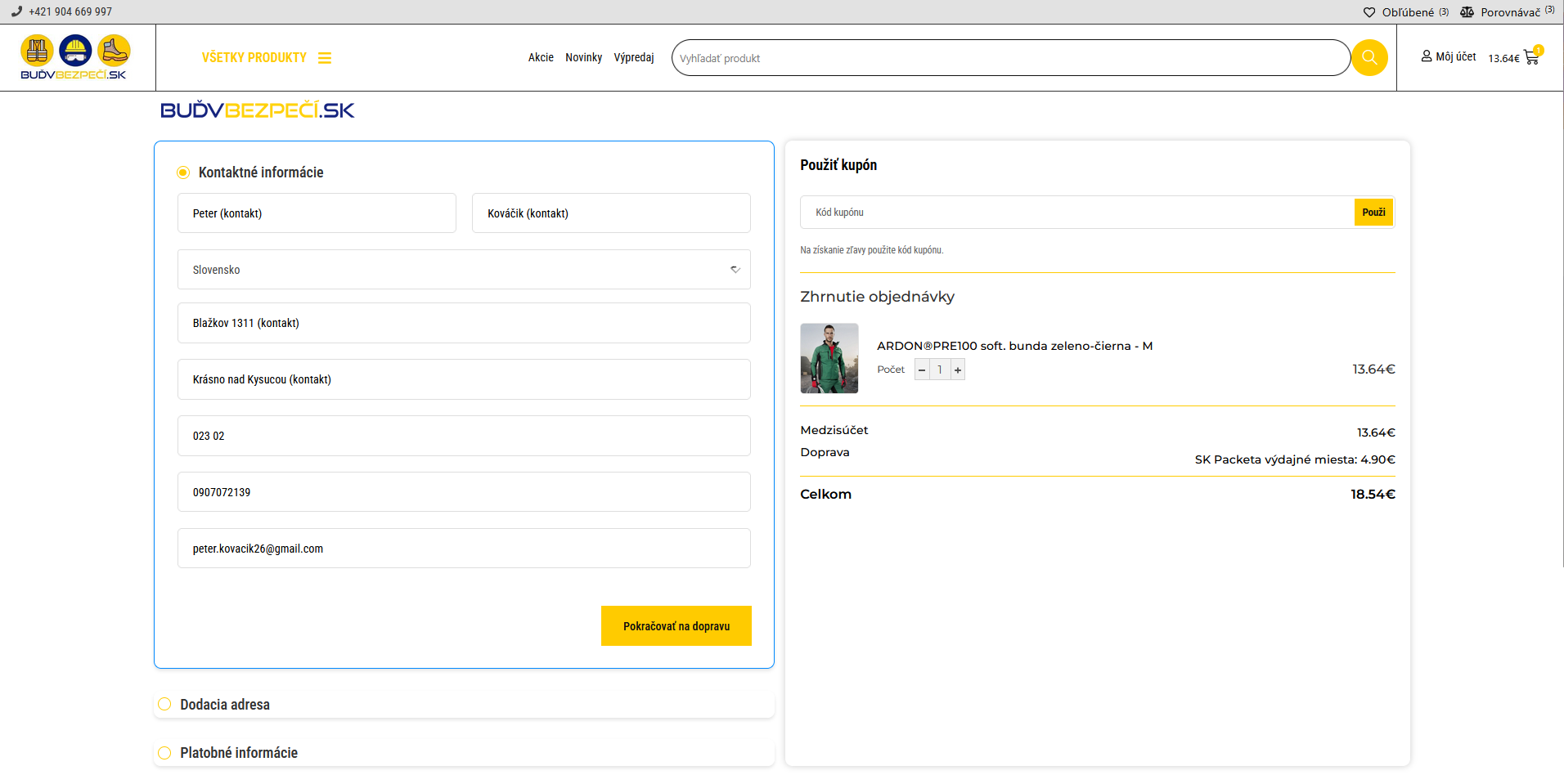Open the shopping cart icon
1564x784 pixels.
[1531, 57]
